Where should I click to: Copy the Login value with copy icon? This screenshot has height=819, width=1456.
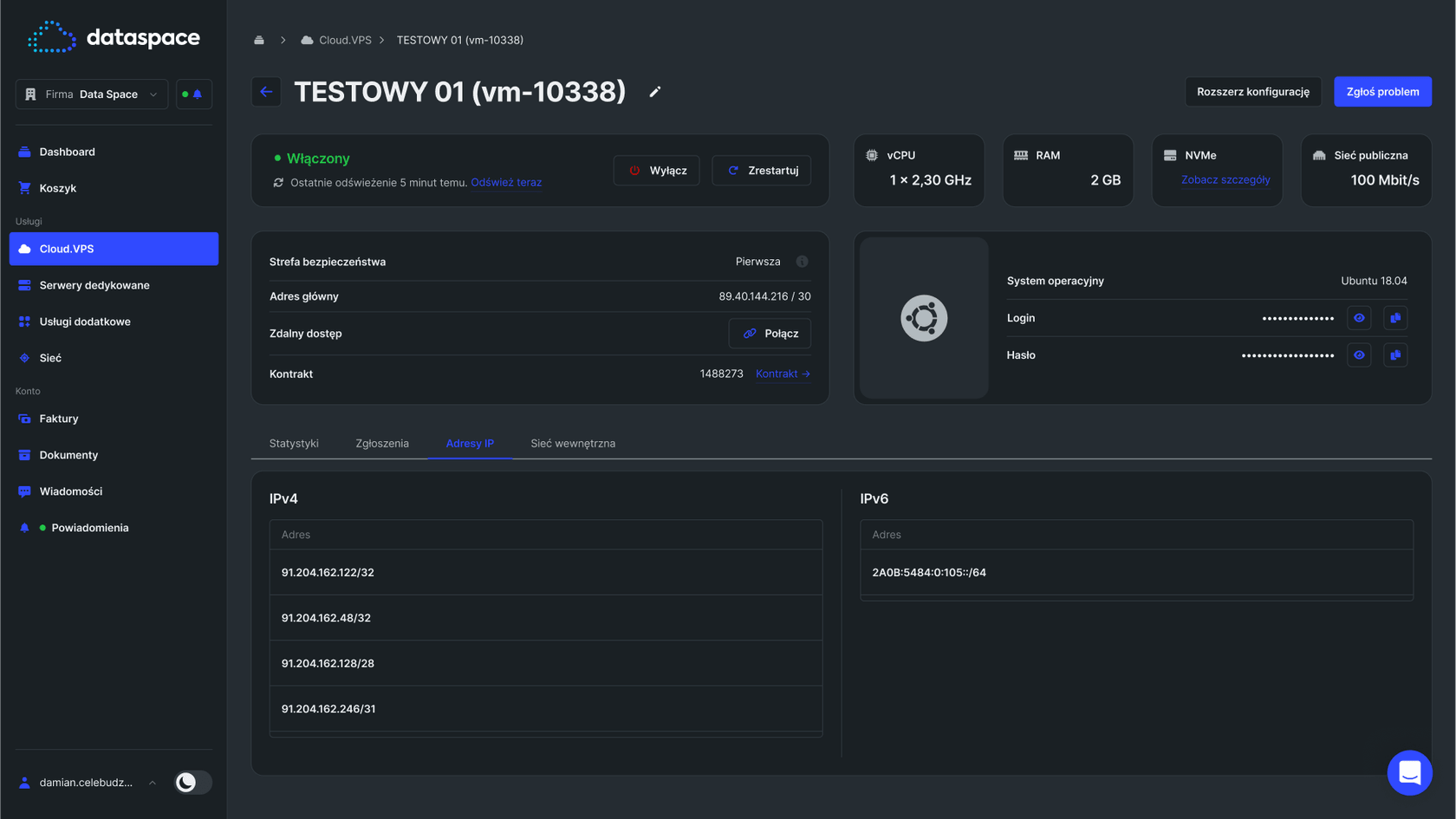pos(1394,318)
